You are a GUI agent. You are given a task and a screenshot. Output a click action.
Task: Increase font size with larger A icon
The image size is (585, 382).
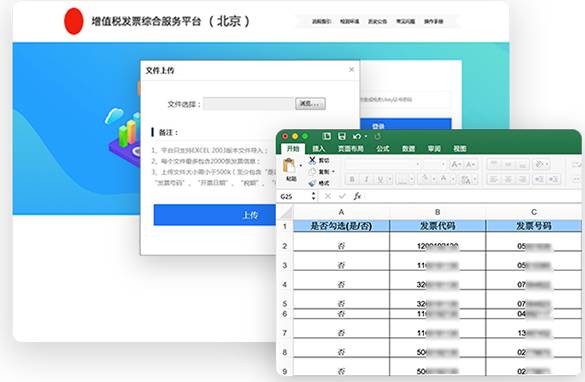tap(456, 164)
